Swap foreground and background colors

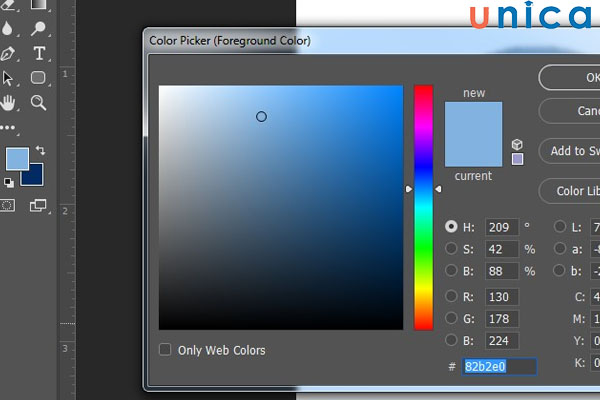40,150
